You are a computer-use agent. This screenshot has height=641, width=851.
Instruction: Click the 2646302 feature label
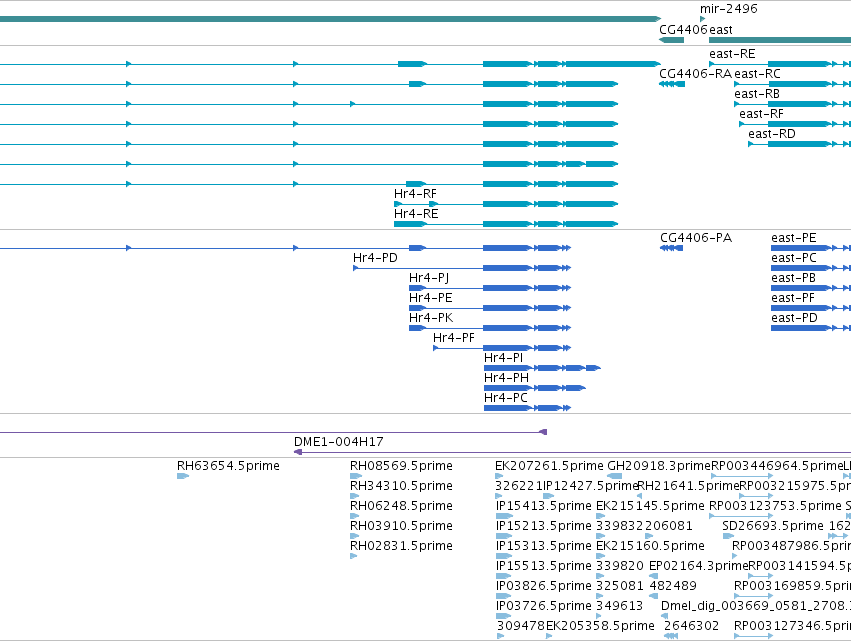[x=691, y=626]
